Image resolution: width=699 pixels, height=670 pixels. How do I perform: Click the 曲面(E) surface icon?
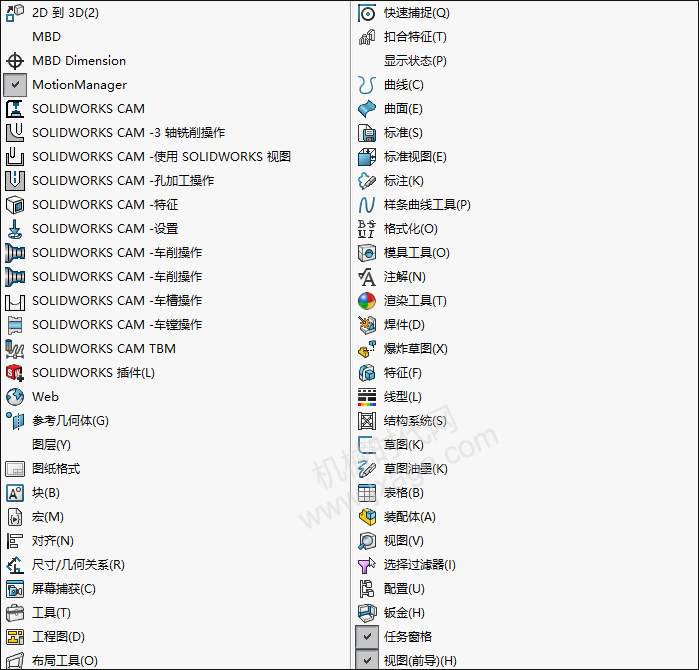[x=367, y=109]
